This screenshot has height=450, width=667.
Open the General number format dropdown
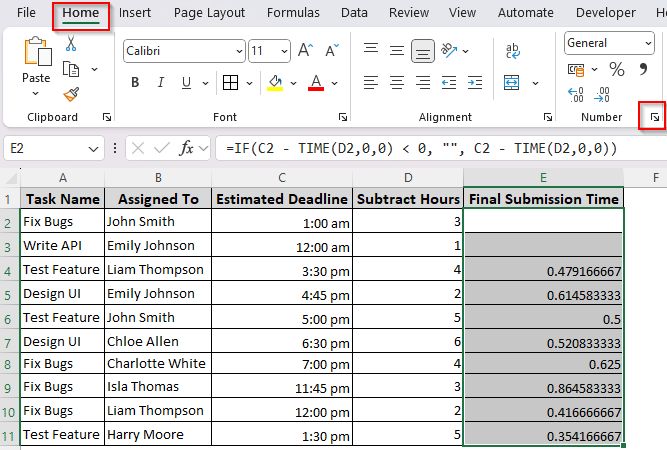point(648,43)
